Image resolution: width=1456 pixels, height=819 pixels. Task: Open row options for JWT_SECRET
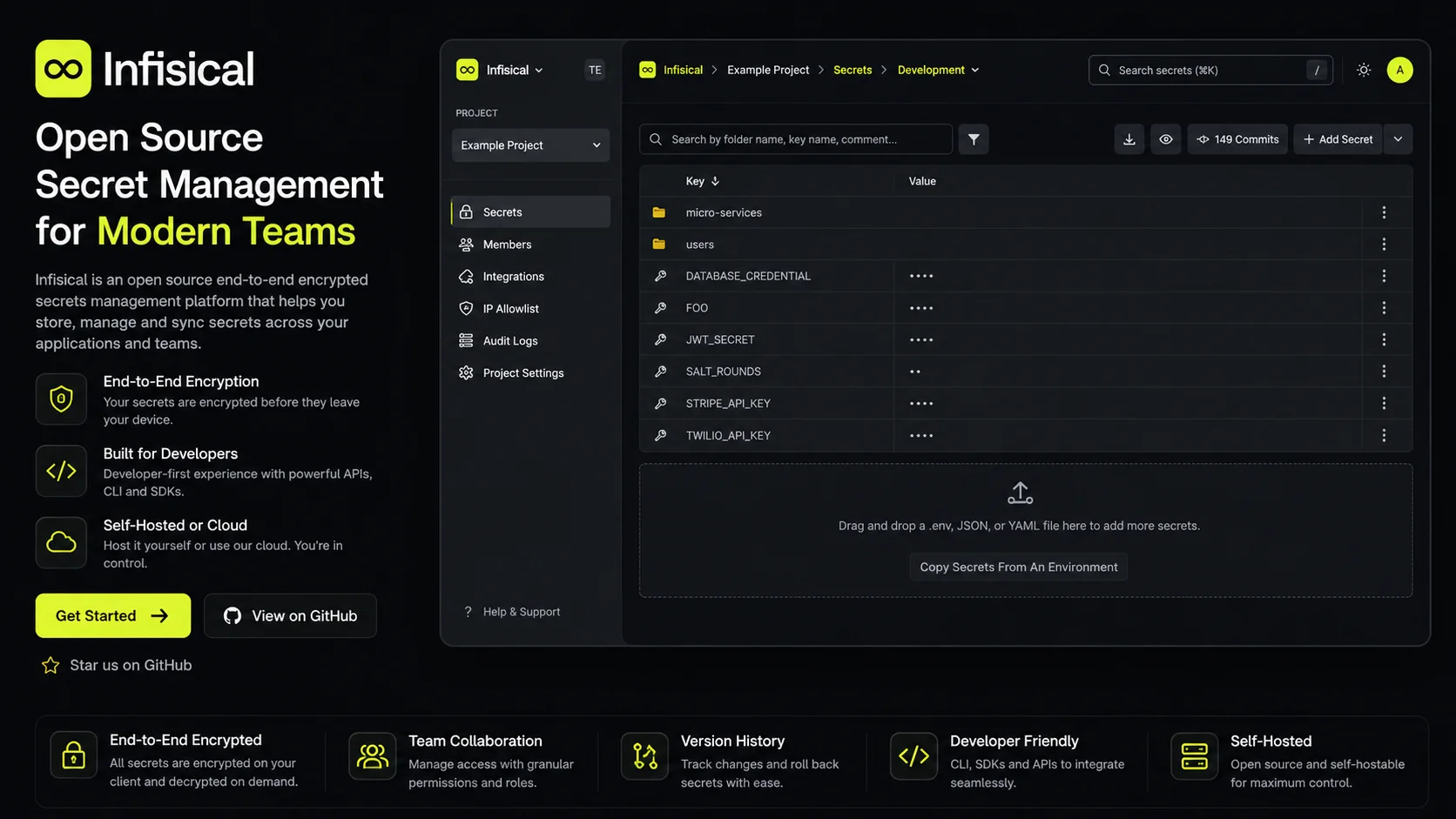point(1384,339)
